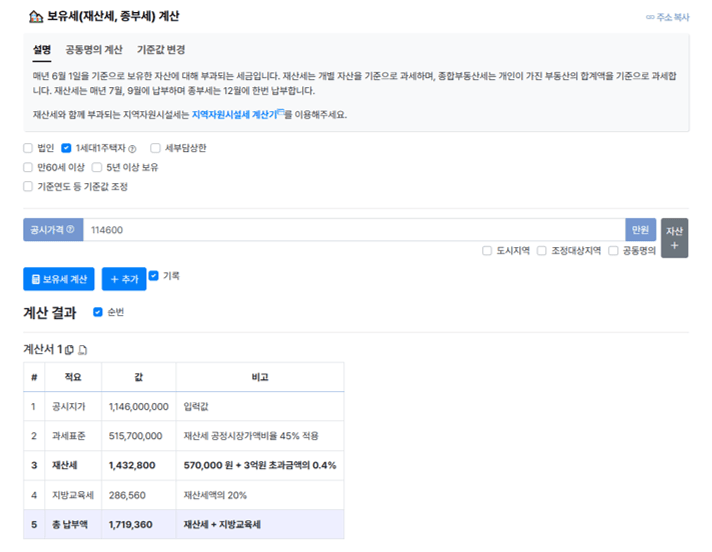This screenshot has height=552, width=712.
Task: Click the 공시가격 help label
Action: (53, 230)
